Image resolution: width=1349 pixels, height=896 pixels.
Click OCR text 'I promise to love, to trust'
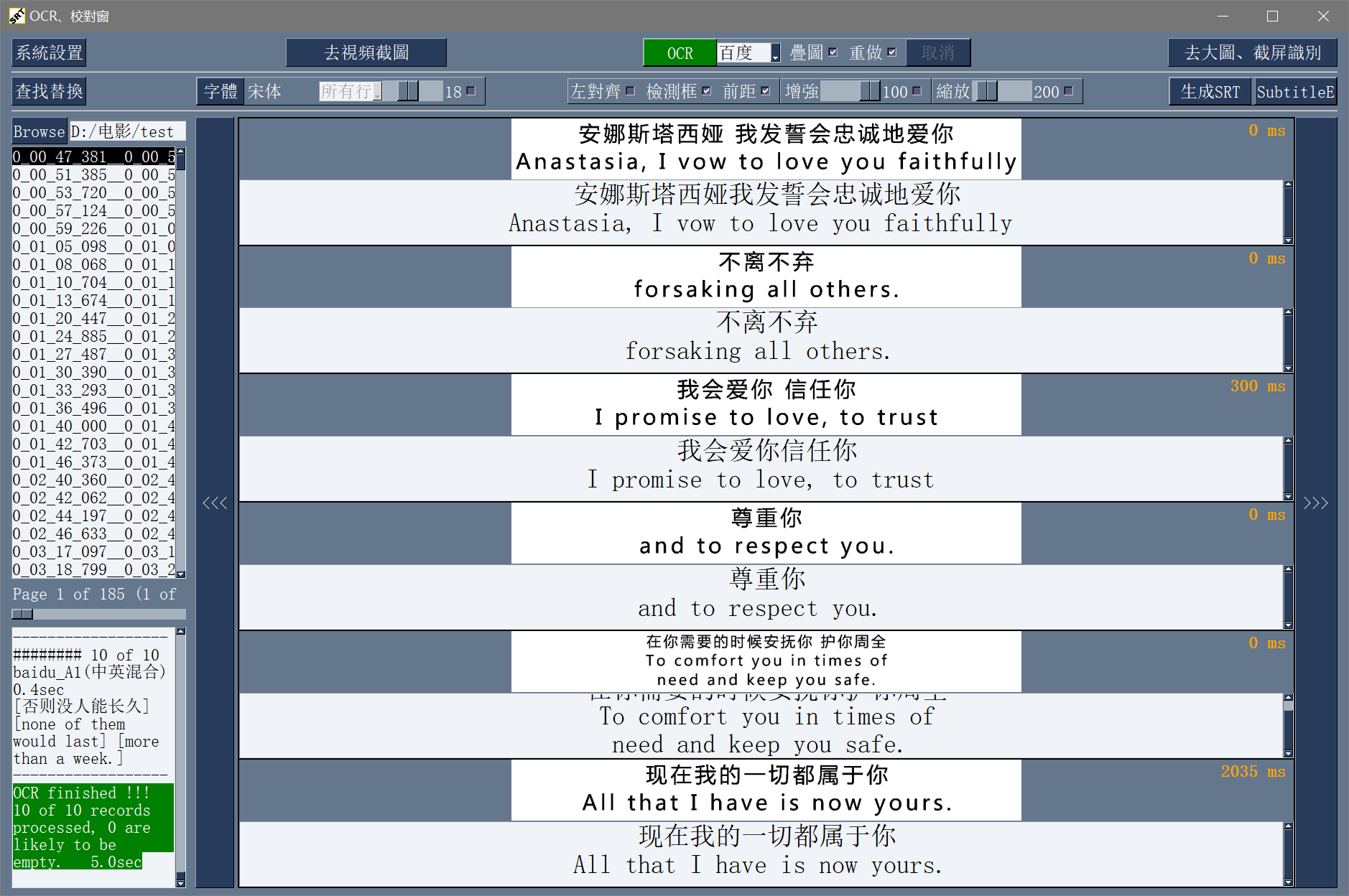pos(761,480)
